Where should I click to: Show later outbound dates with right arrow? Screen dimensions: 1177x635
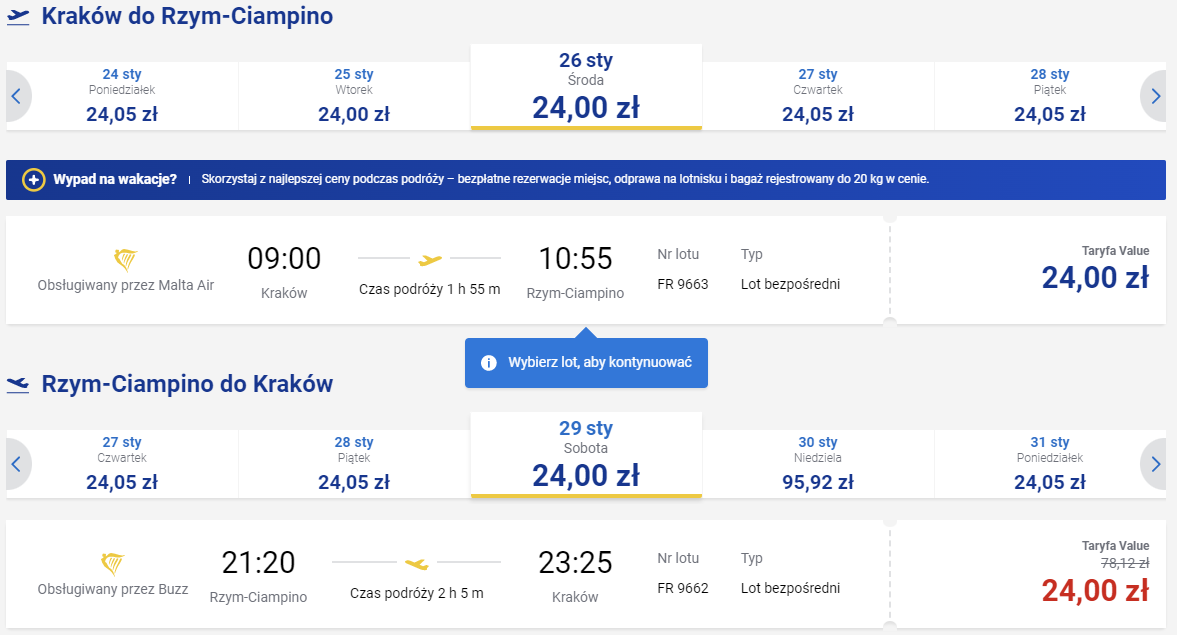[1155, 96]
